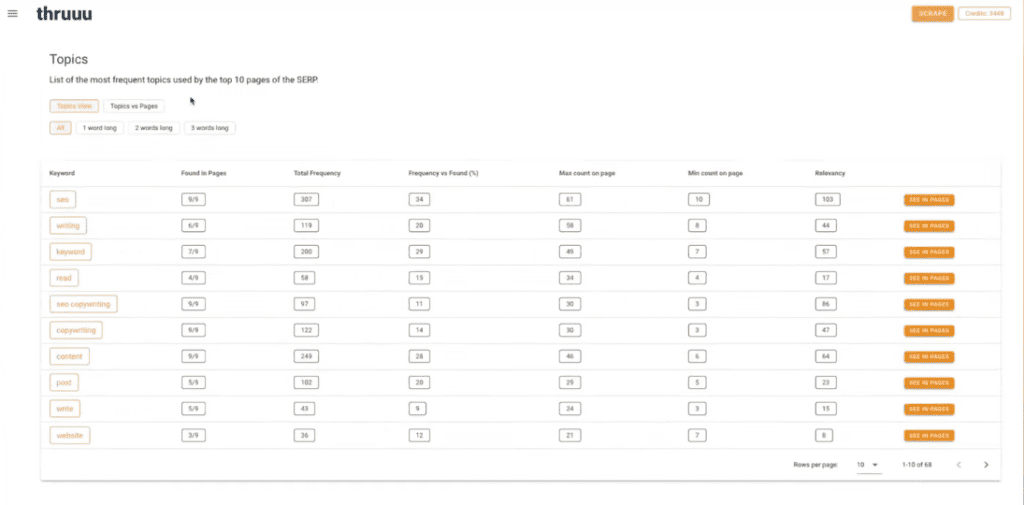Open the hamburger navigation menu
The height and width of the screenshot is (505, 1024).
pos(12,14)
